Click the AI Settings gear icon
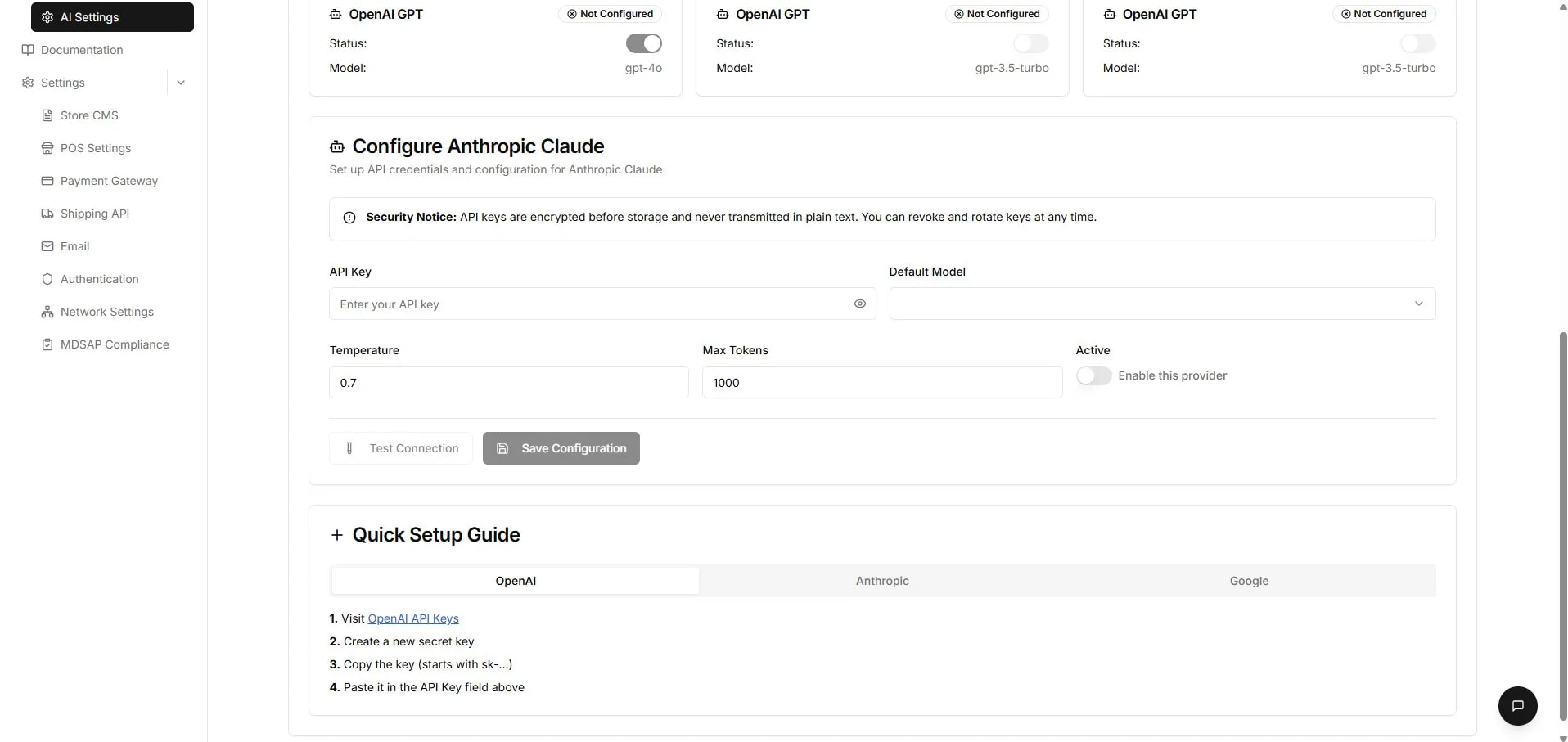This screenshot has height=742, width=1568. (47, 17)
